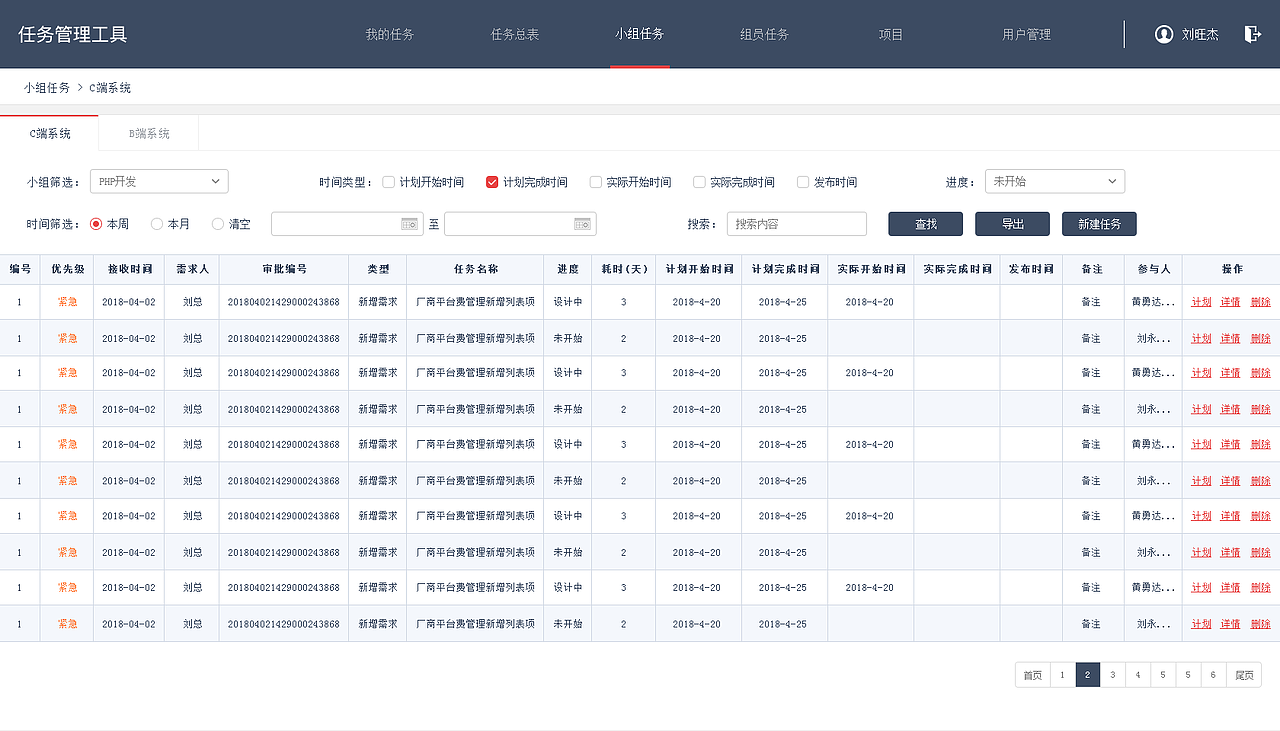Image resolution: width=1280 pixels, height=731 pixels.
Task: Open the 进度 未开始 dropdown
Action: pyautogui.click(x=1054, y=181)
